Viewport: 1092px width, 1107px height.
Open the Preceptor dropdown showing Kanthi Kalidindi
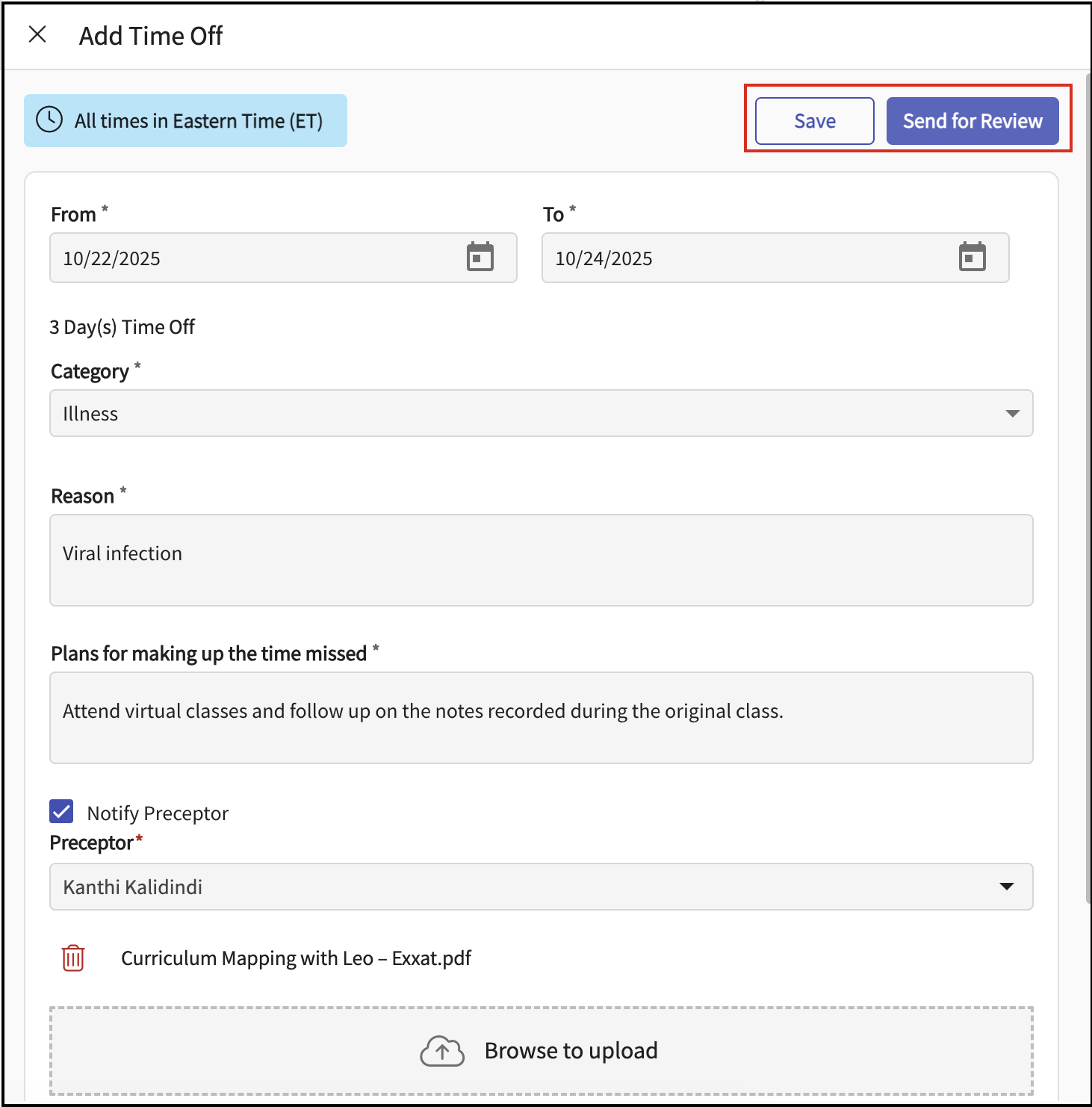tap(541, 887)
